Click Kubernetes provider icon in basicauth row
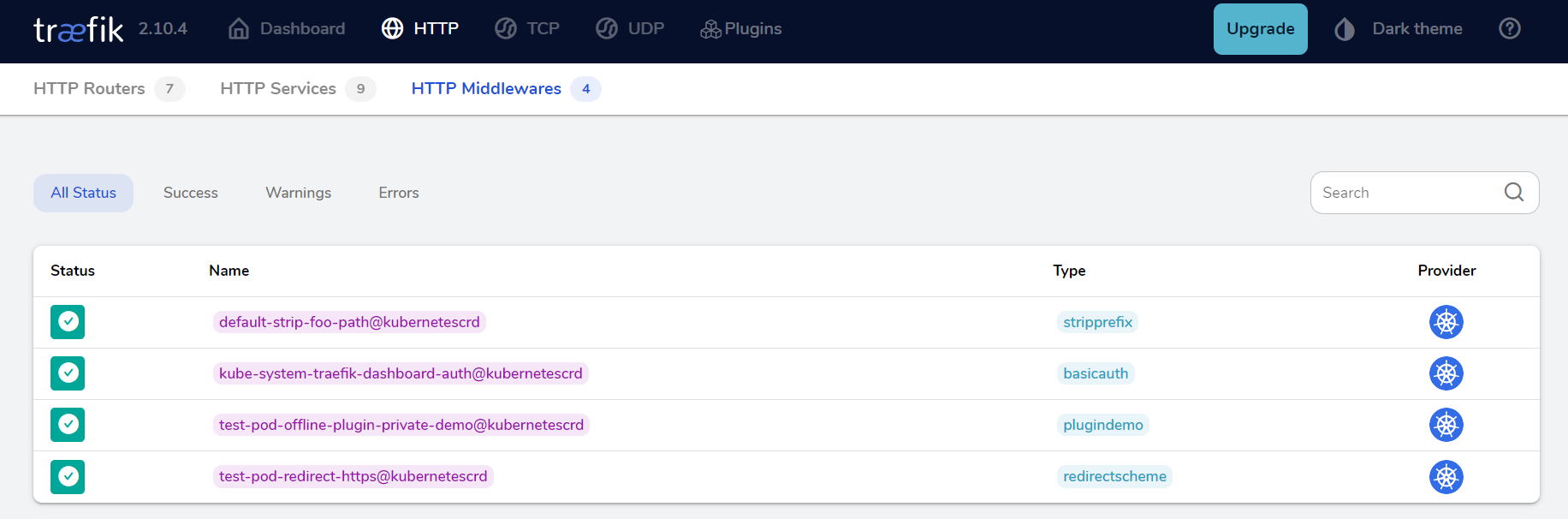 point(1446,373)
